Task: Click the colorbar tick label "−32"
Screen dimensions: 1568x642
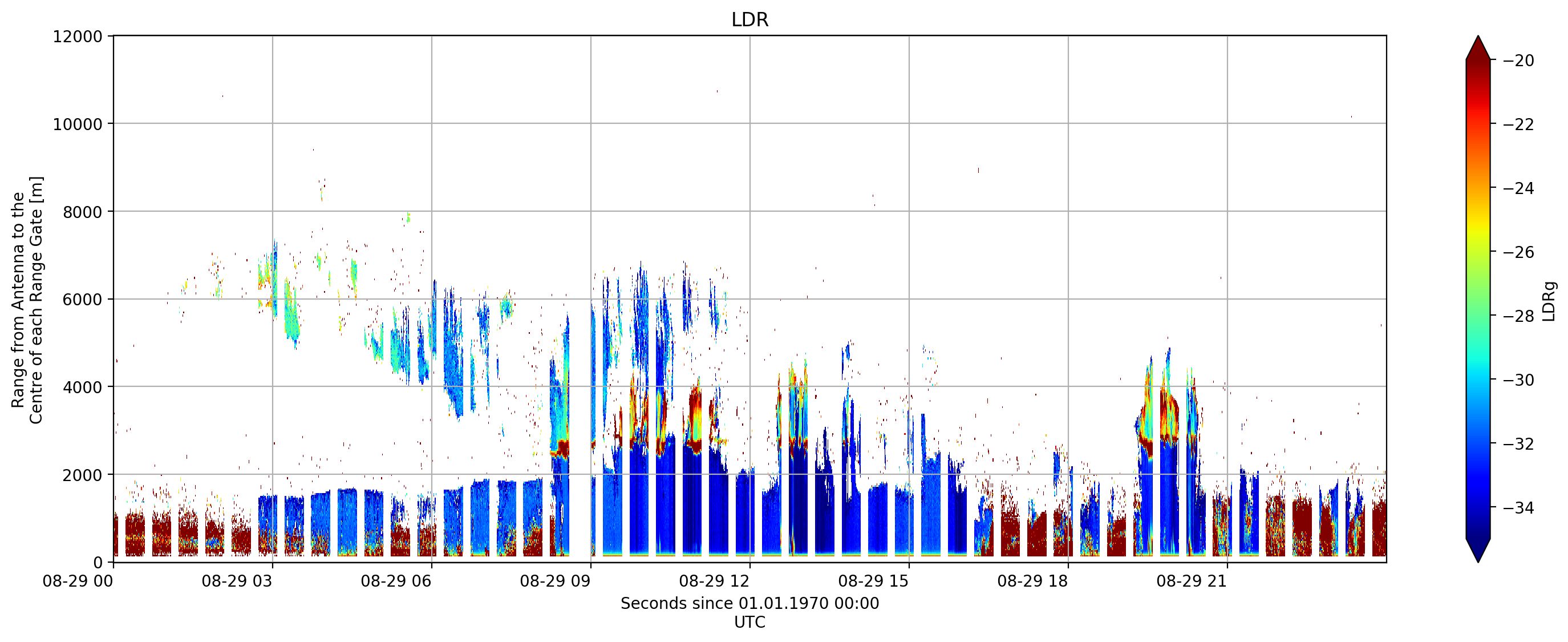Action: click(x=1518, y=443)
